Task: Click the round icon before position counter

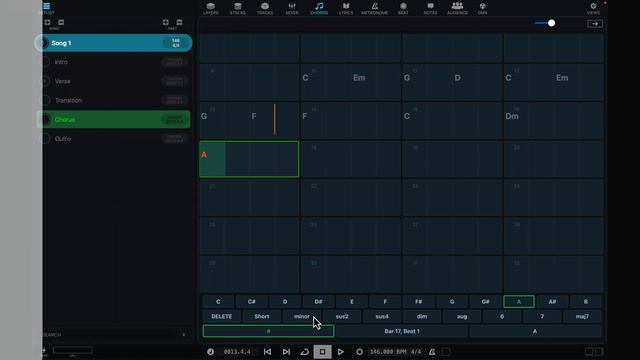Action: coord(210,351)
